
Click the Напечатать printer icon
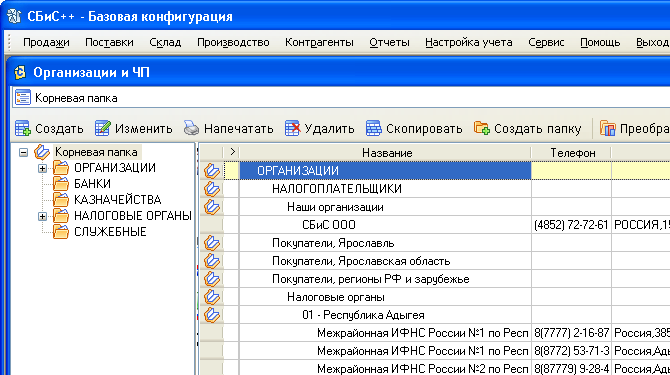(191, 128)
